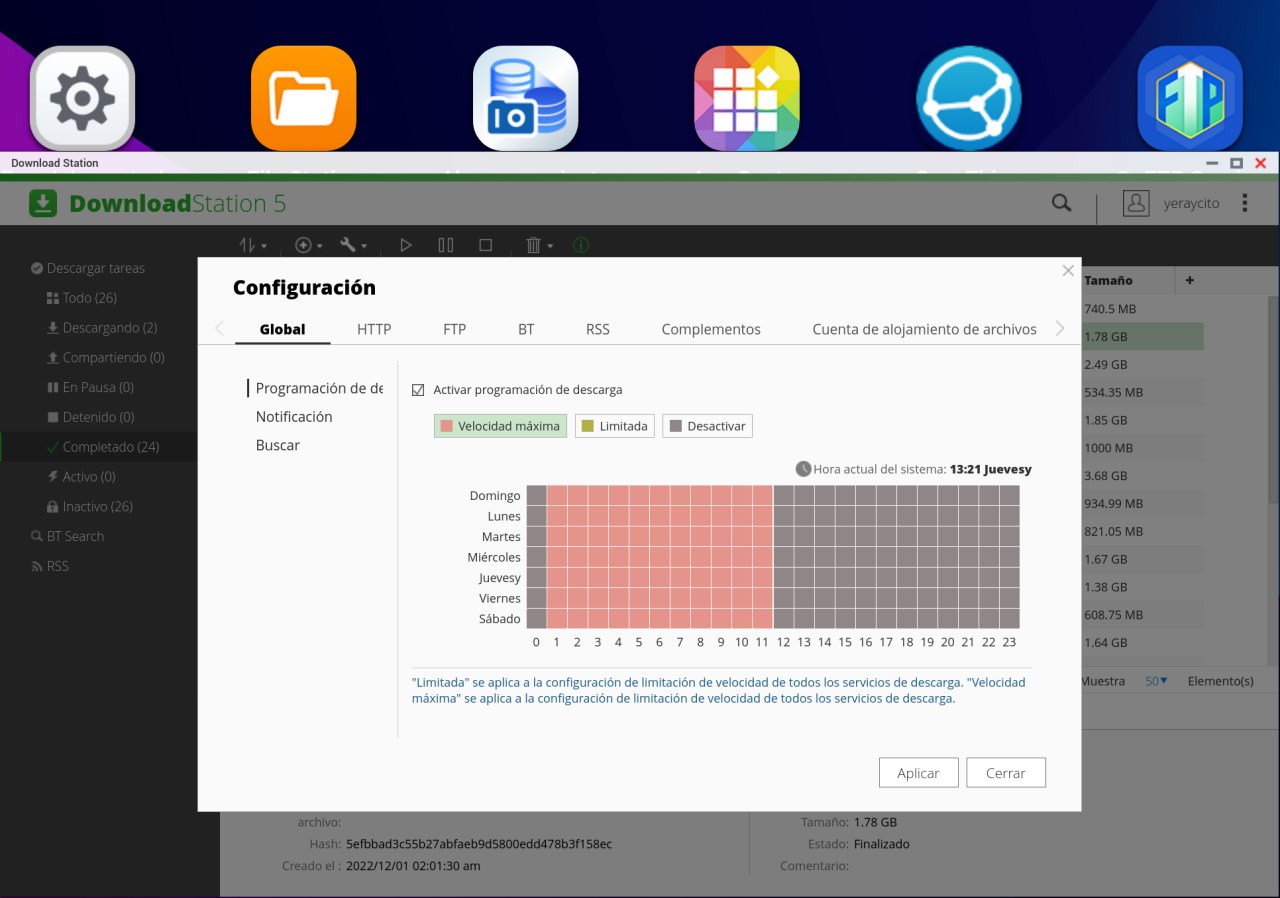Toggle Activar programación de descarga checkbox
This screenshot has height=898, width=1280.
coord(418,390)
